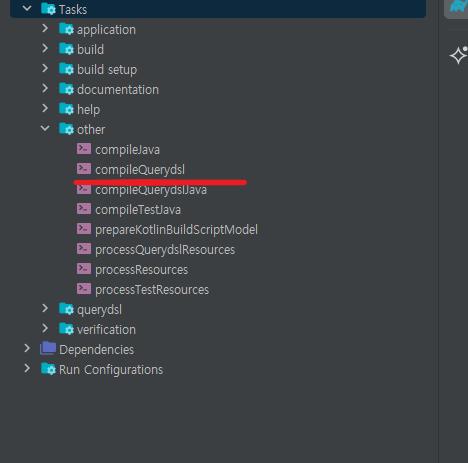Click the Run Configurations folder icon
Viewport: 468px width, 463px height.
pyautogui.click(x=48, y=369)
